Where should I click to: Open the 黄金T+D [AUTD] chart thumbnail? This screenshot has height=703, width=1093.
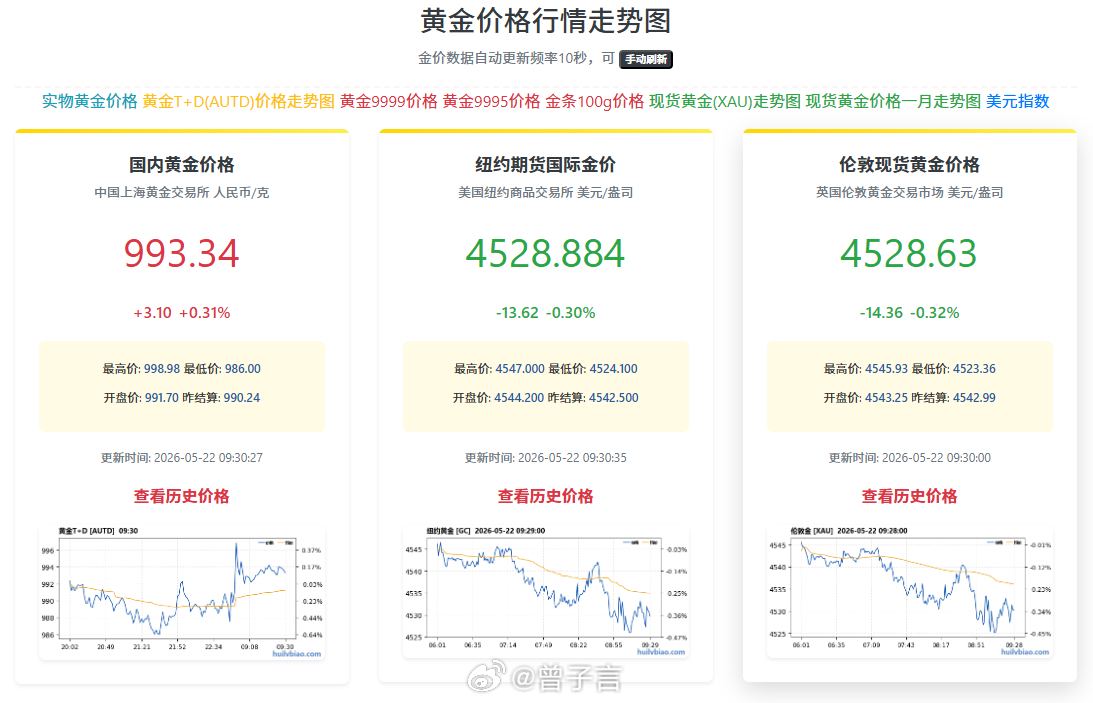point(182,592)
